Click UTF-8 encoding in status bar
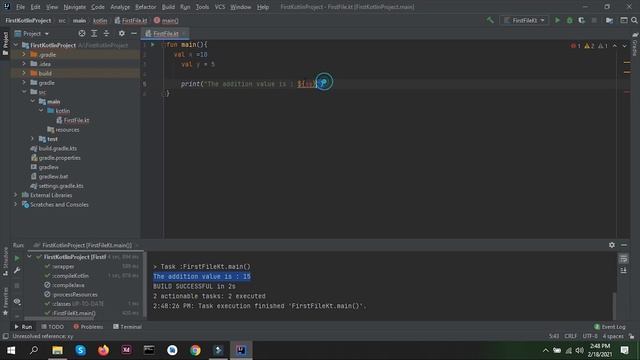The height and width of the screenshot is (360, 640). (x=590, y=336)
